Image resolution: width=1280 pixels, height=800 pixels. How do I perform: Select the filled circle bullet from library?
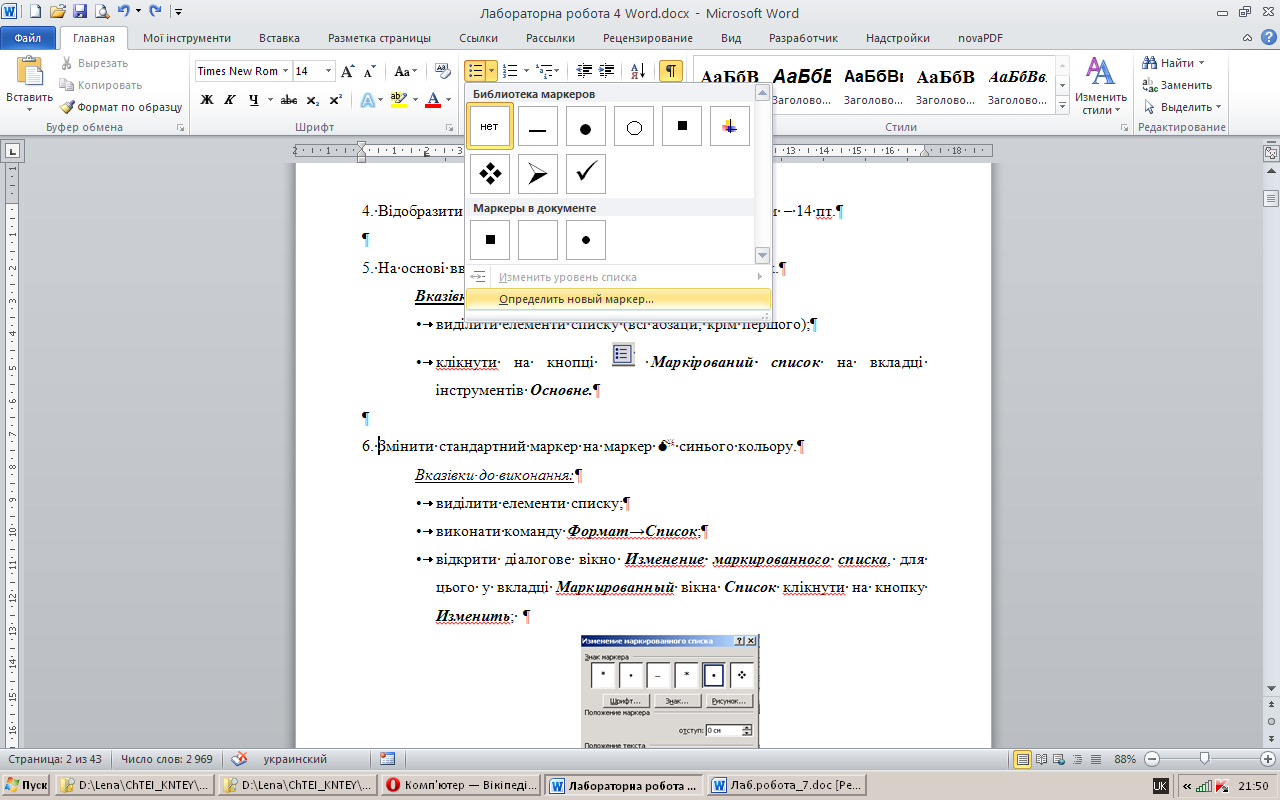pos(586,126)
